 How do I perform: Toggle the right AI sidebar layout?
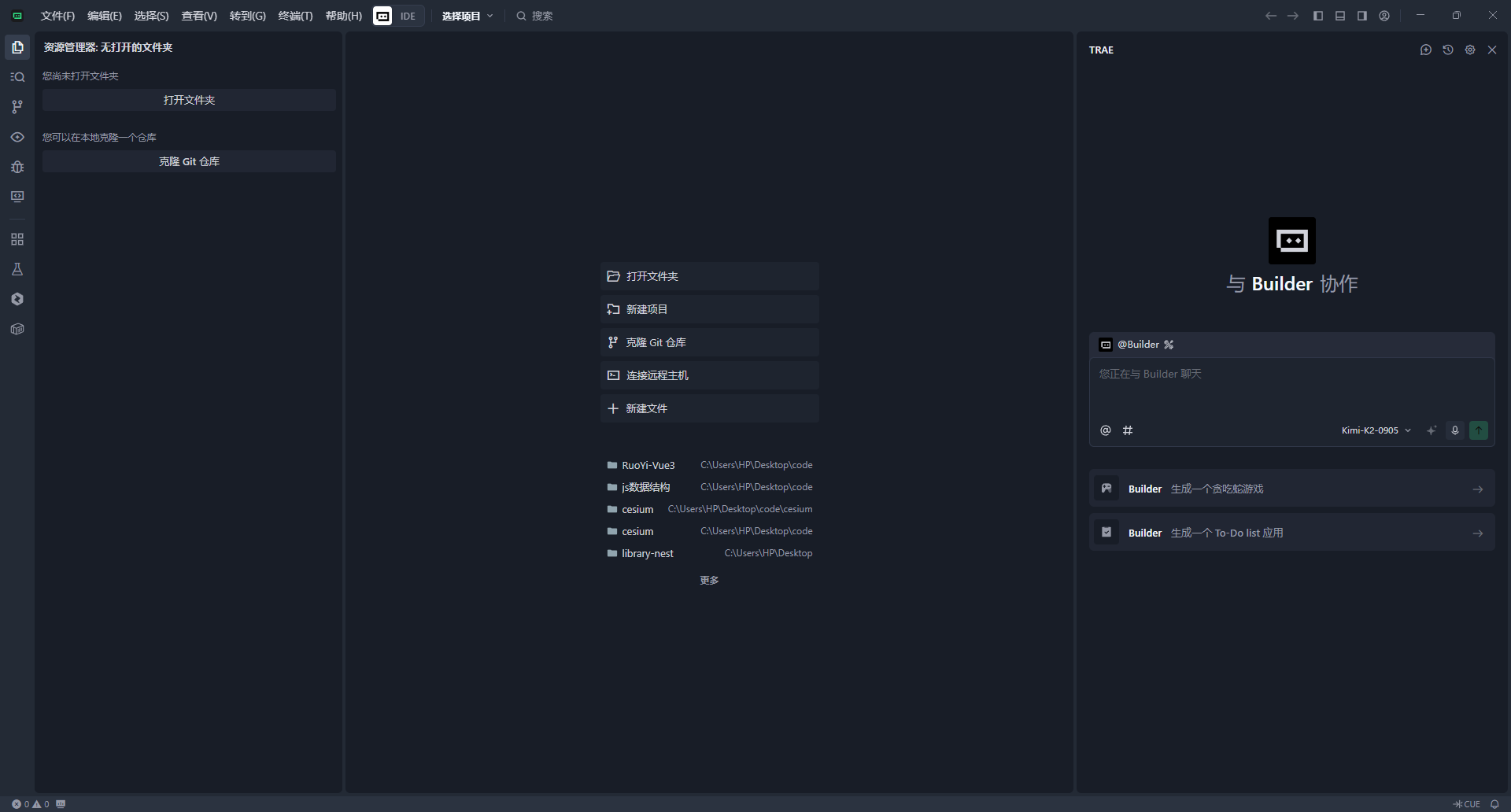[1362, 16]
